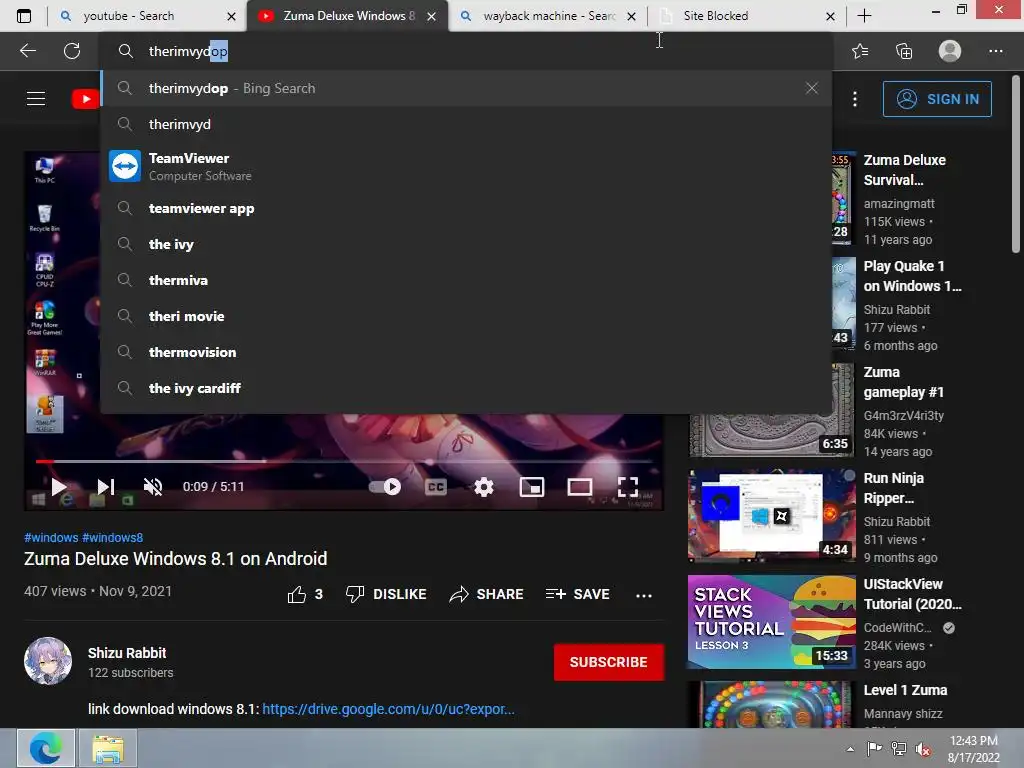Open YouTube hamburger guide menu

tap(36, 99)
